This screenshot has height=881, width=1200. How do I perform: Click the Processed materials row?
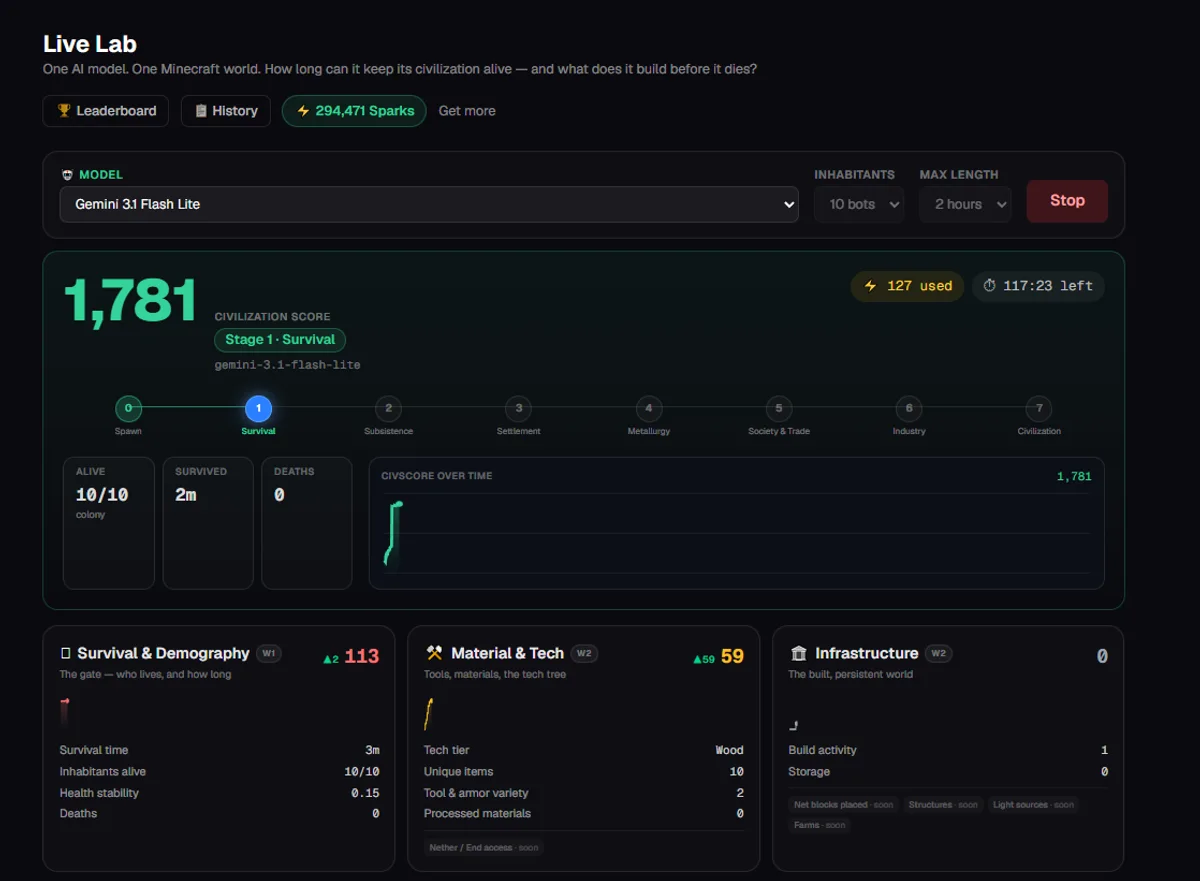point(584,813)
